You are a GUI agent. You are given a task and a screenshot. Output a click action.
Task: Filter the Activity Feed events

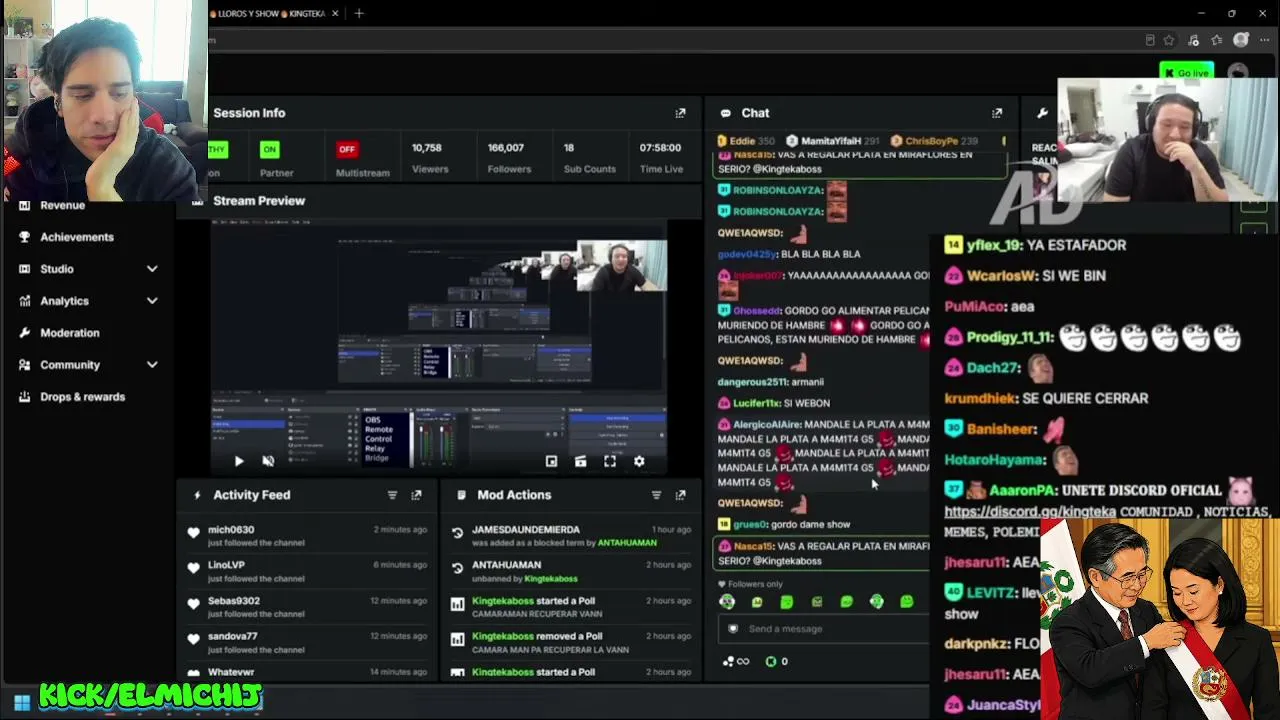click(392, 495)
